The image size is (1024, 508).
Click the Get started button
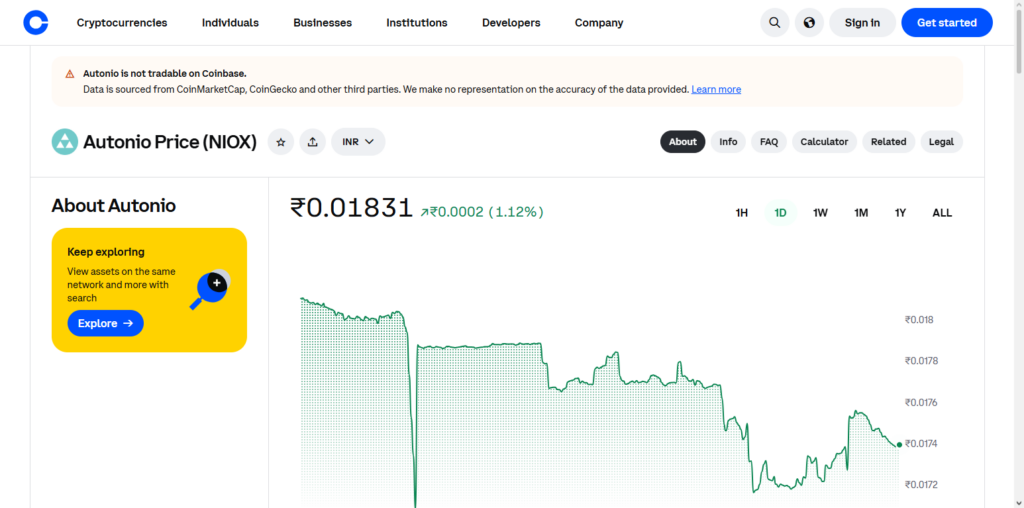(x=947, y=23)
